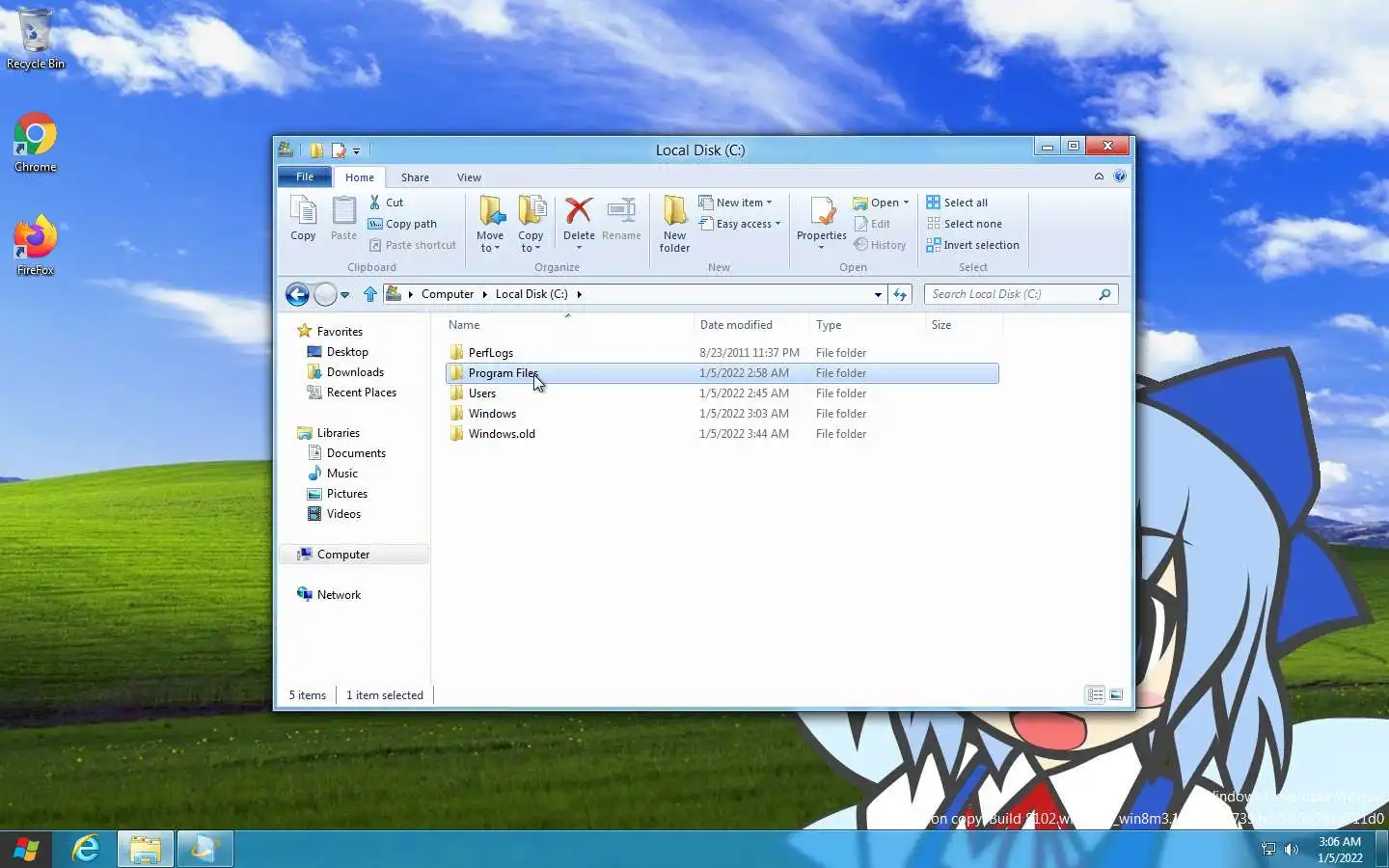Click the Properties icon
1389x868 pixels.
pyautogui.click(x=822, y=210)
